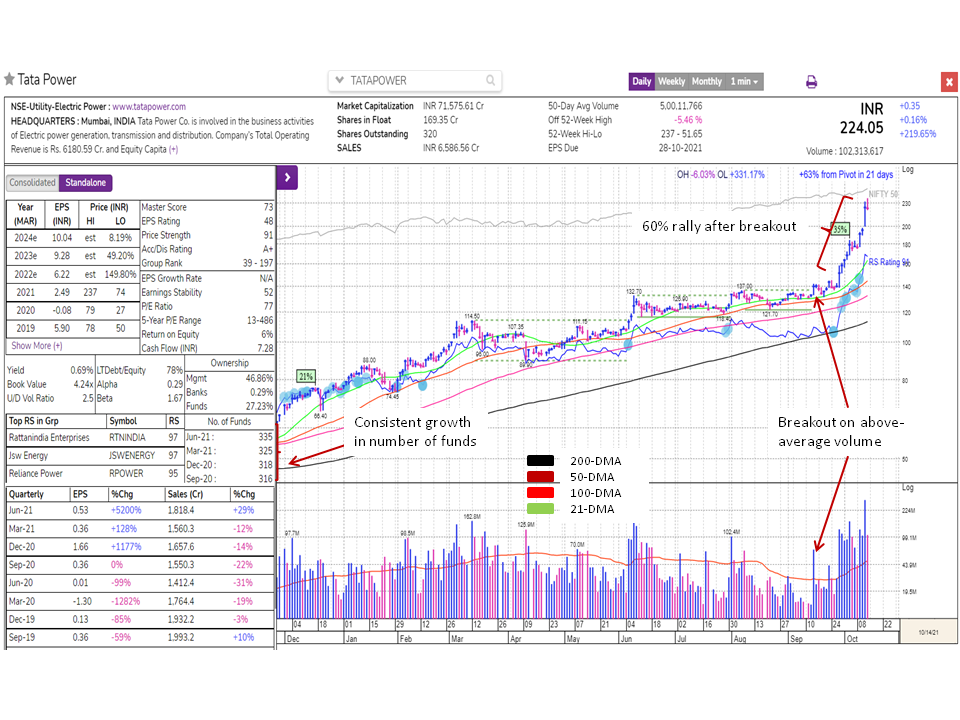Click the 10/14/21 date box on chart
This screenshot has height=720, width=960.
point(928,632)
